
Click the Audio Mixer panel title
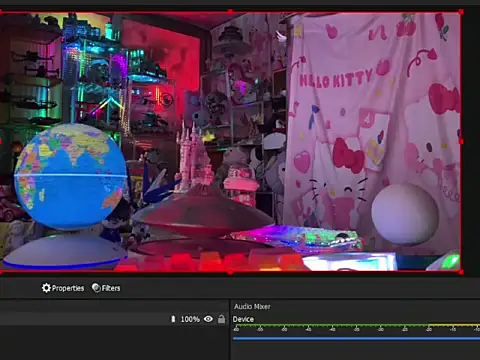click(252, 306)
